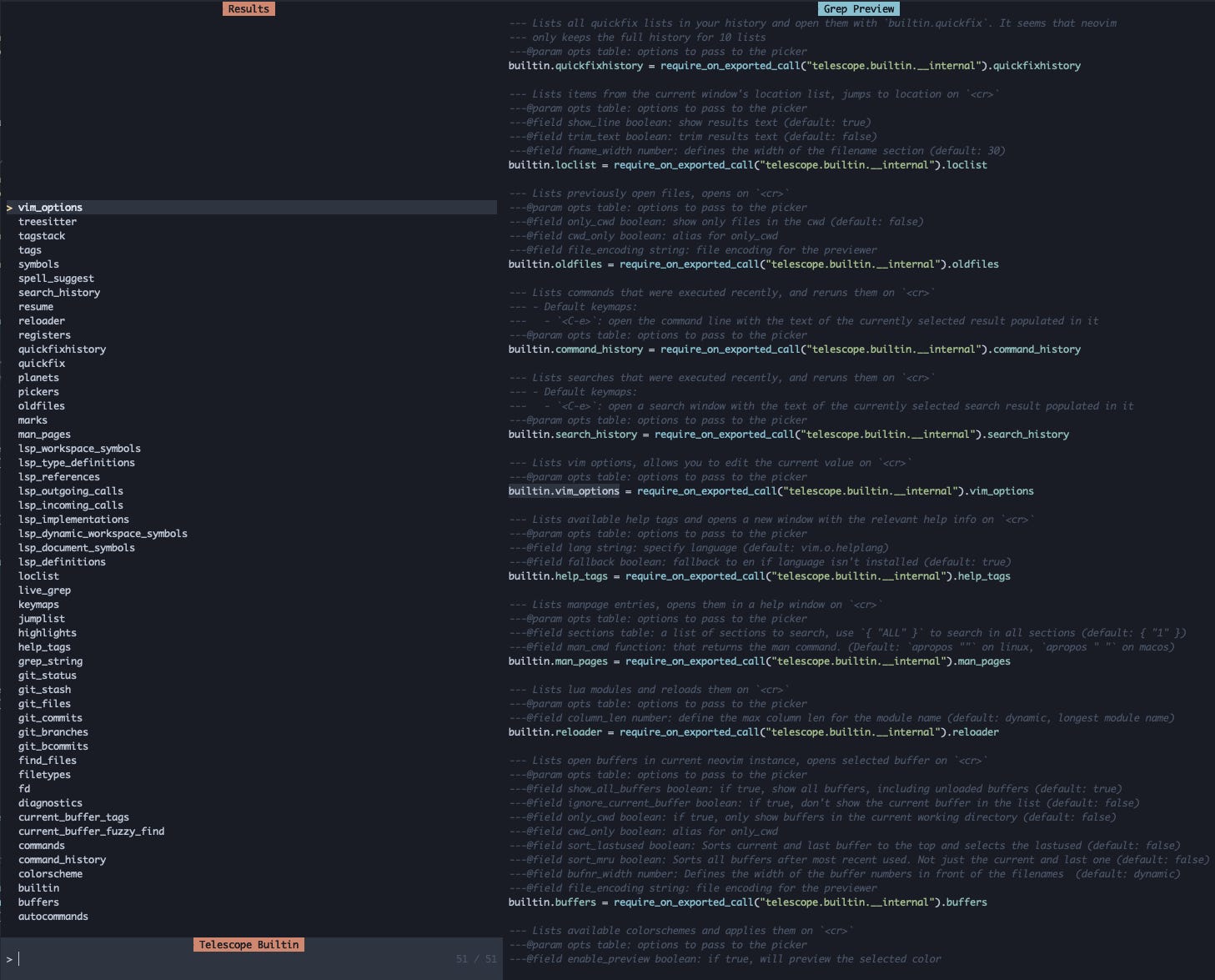The height and width of the screenshot is (980, 1215).
Task: Select the git_branches entry
Action: [53, 732]
